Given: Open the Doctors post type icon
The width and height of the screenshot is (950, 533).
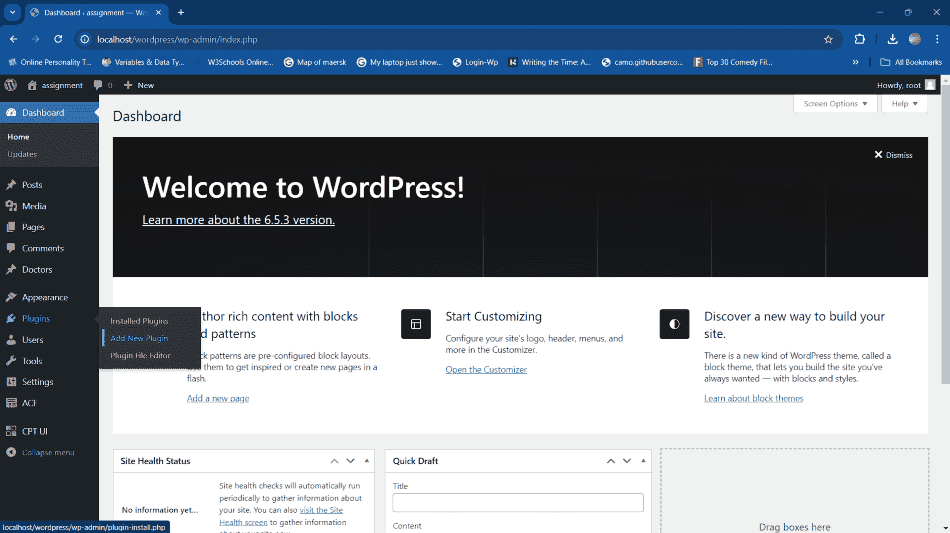Looking at the screenshot, I should 11,270.
